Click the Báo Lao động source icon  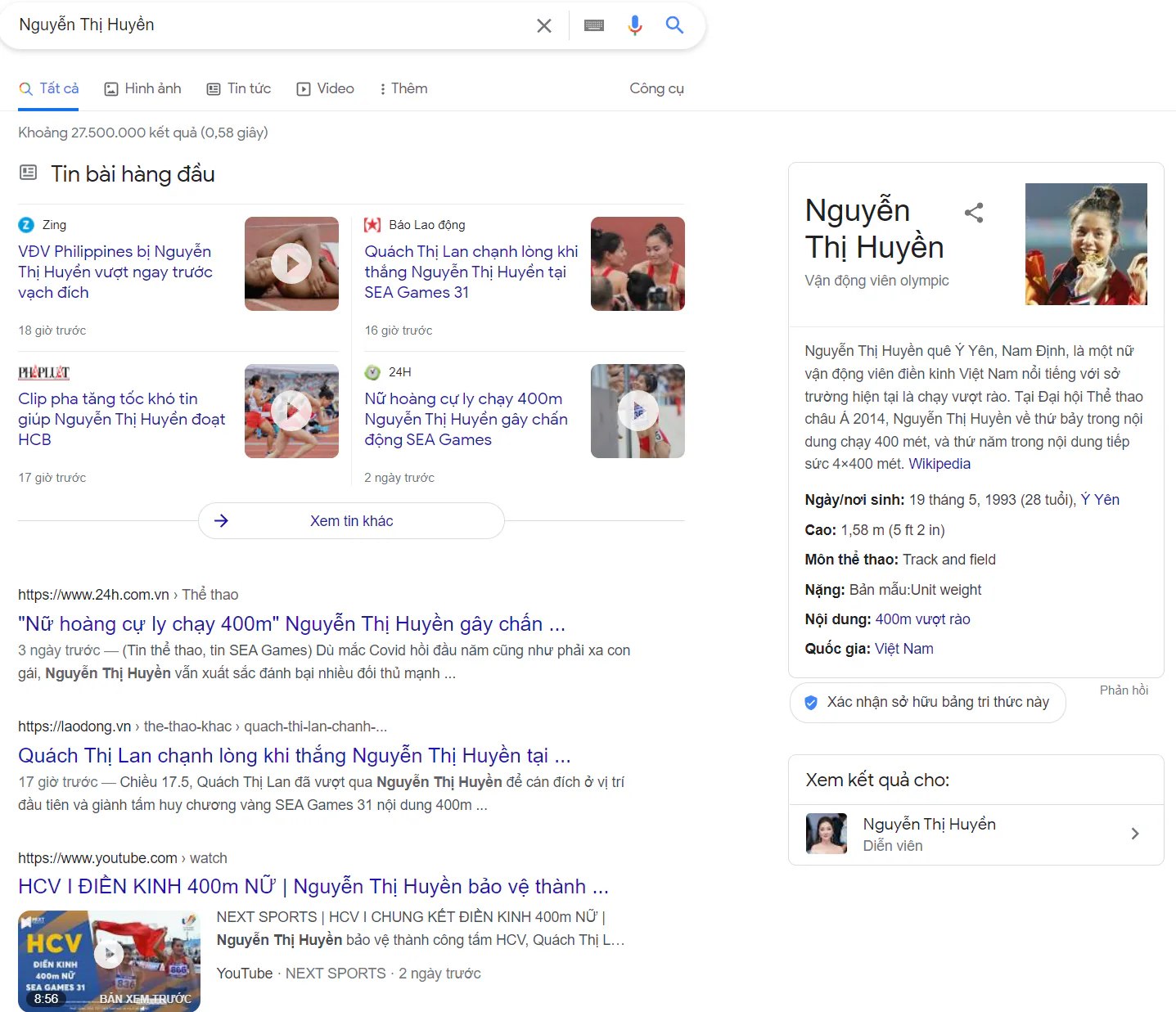[x=372, y=225]
